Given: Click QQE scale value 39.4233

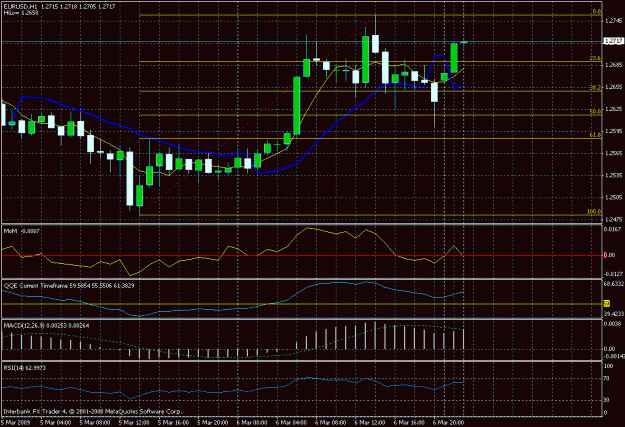Looking at the screenshot, I should tap(613, 314).
